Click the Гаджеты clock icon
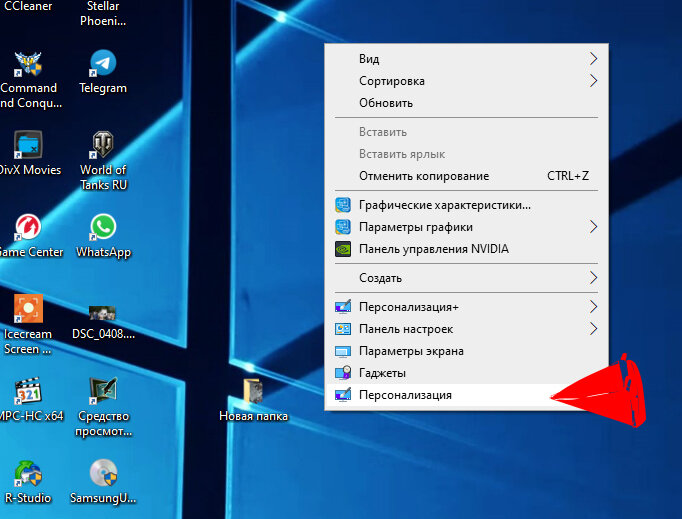Viewport: 682px width, 519px height. pyautogui.click(x=343, y=373)
